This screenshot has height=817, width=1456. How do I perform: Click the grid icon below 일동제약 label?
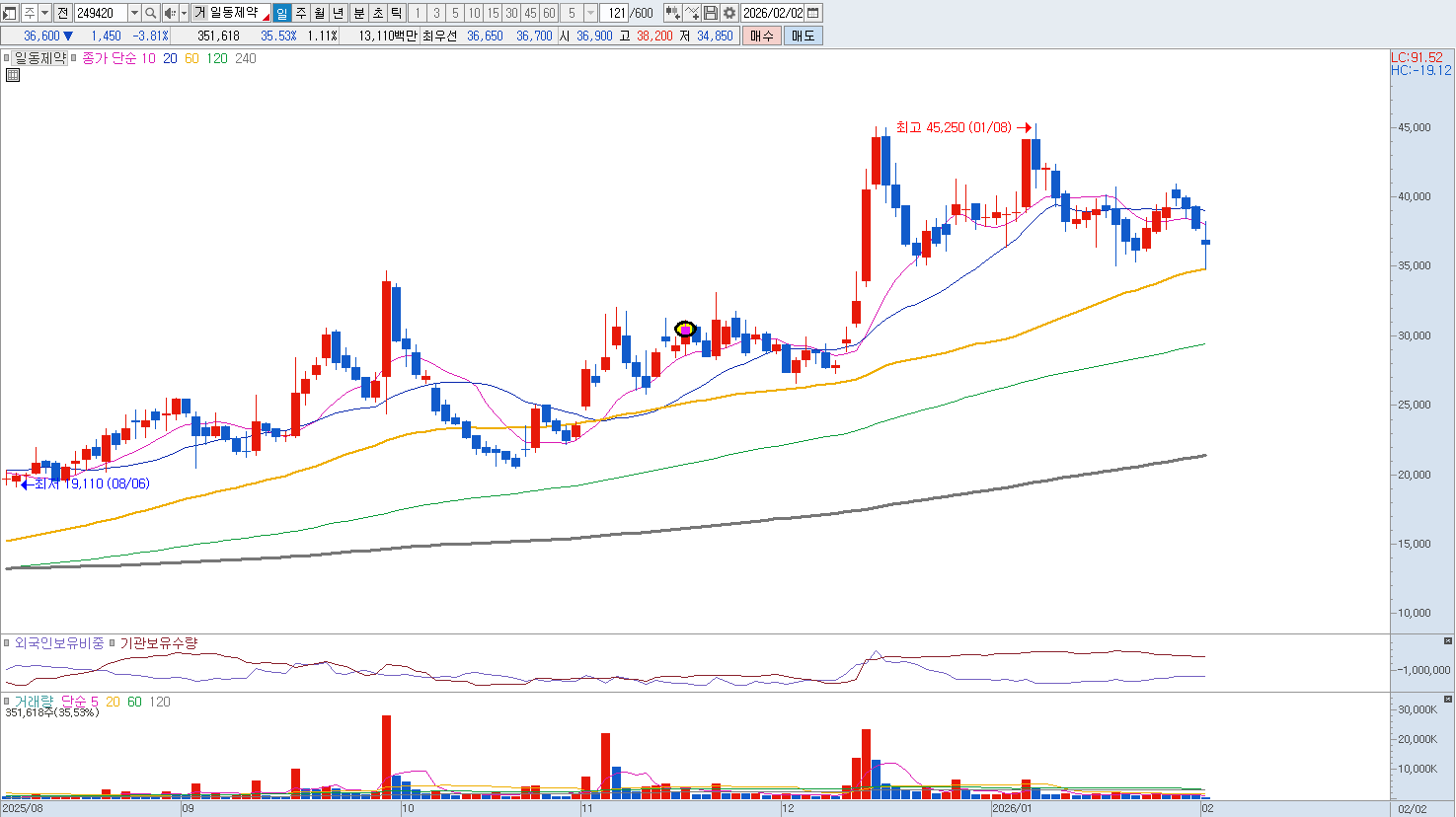[x=13, y=75]
